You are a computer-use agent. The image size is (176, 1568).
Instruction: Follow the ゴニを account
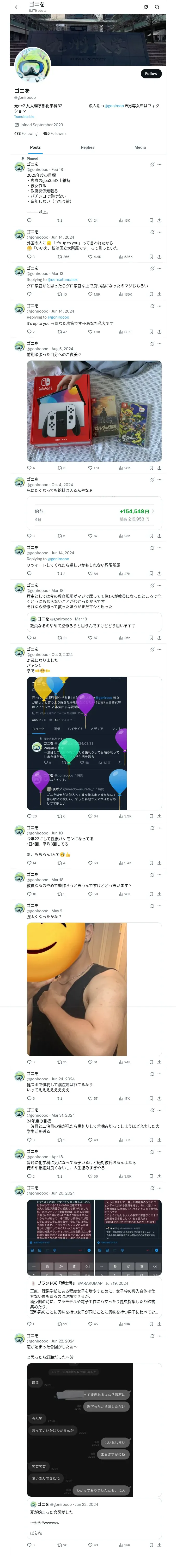[x=150, y=74]
